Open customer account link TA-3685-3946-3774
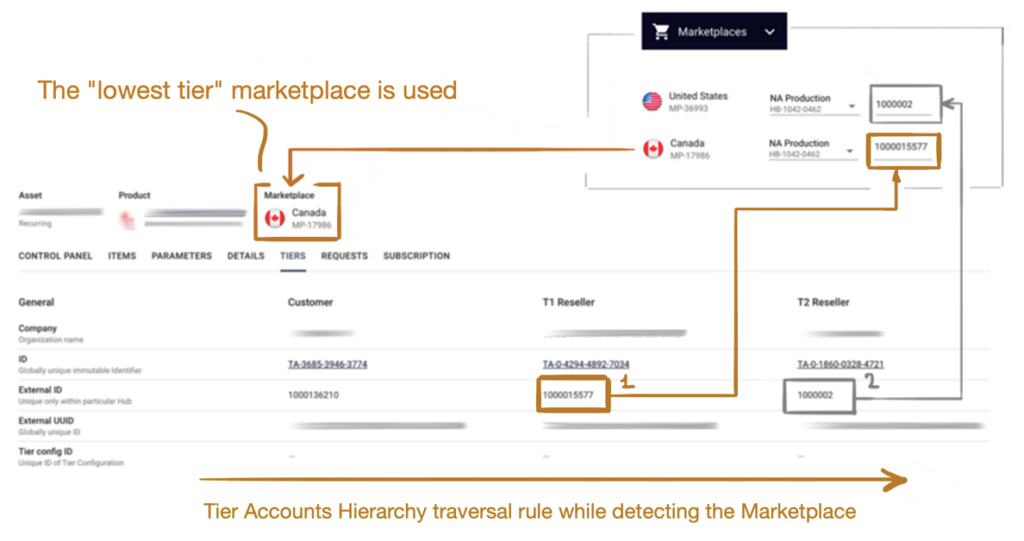 327,365
